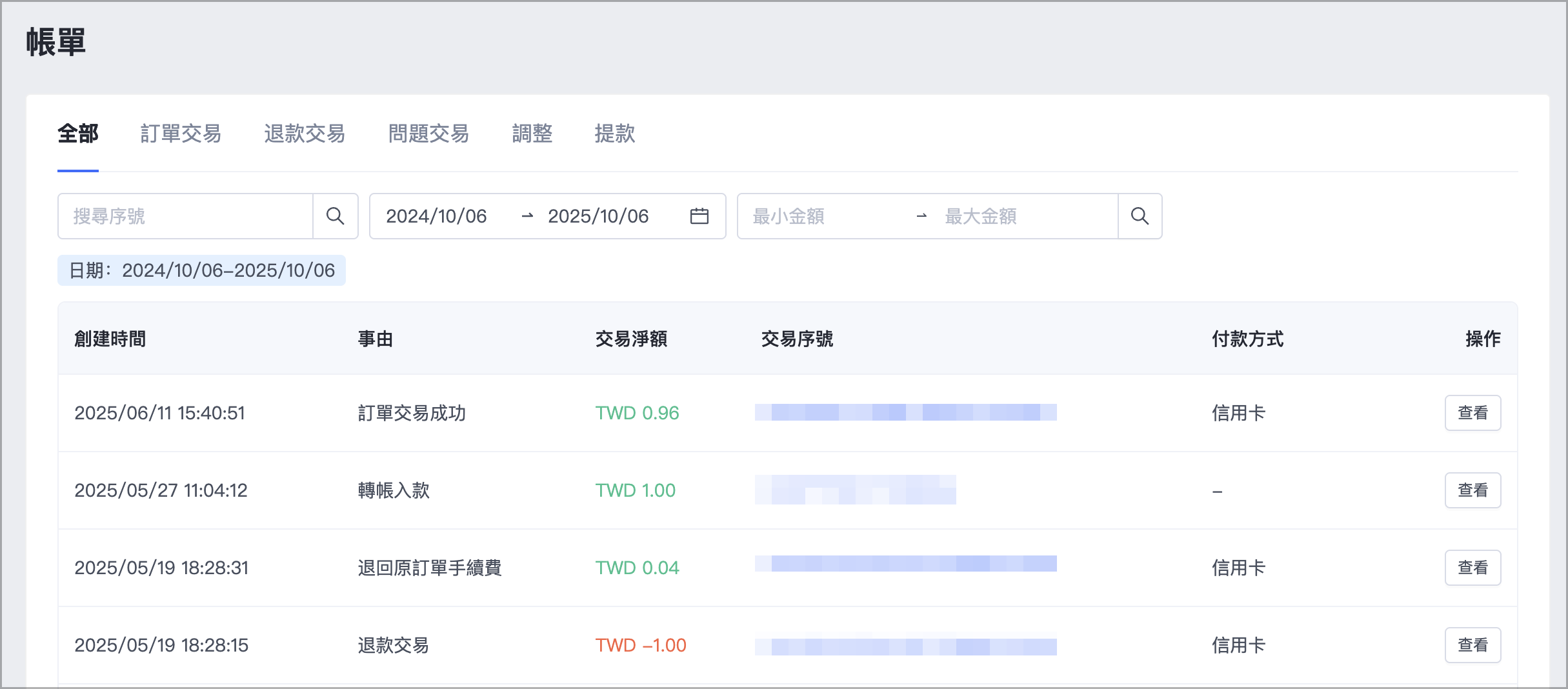The image size is (1568, 689).
Task: Switch to the 訂單交易 tab
Action: tap(181, 134)
